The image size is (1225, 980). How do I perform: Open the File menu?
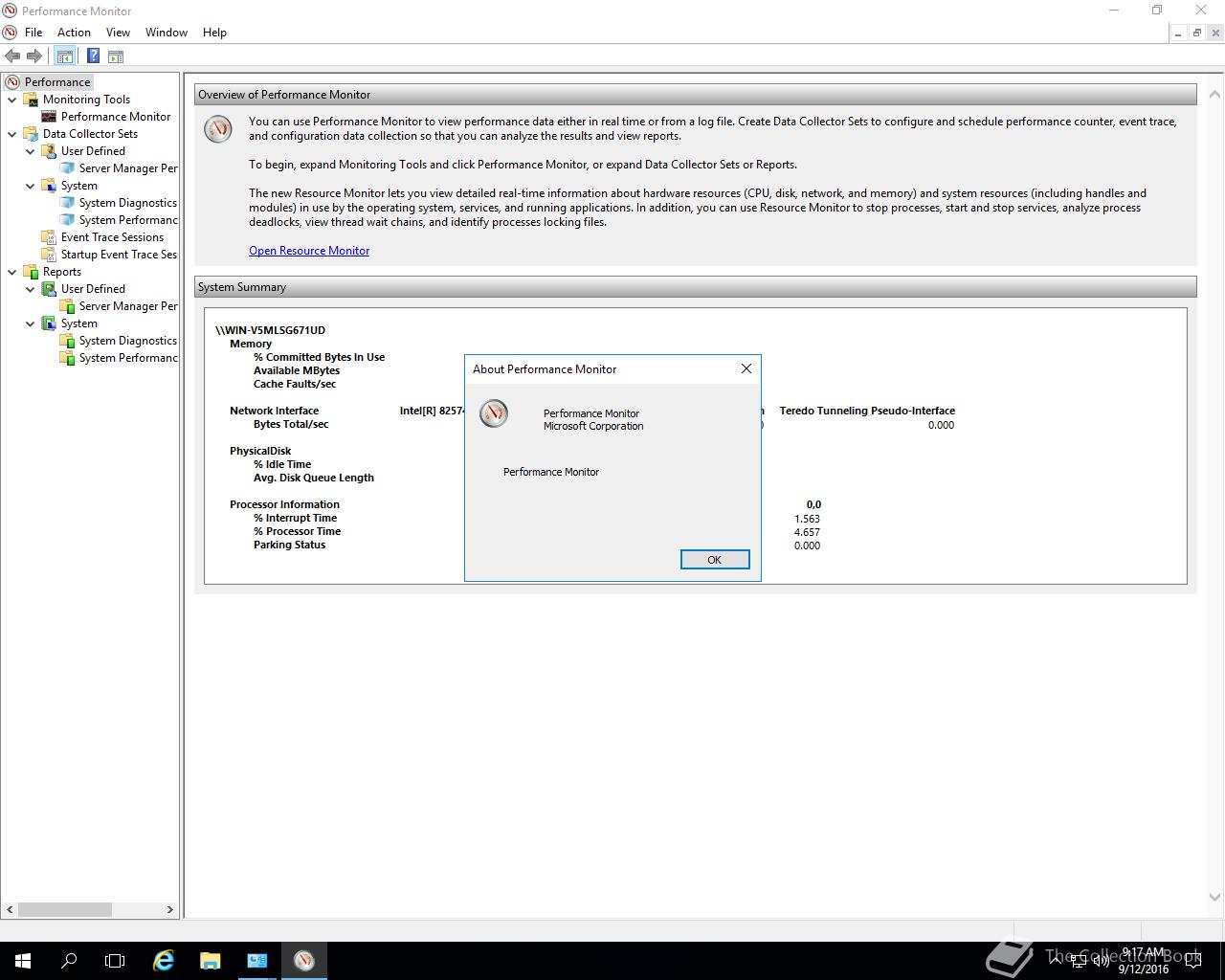coord(33,33)
